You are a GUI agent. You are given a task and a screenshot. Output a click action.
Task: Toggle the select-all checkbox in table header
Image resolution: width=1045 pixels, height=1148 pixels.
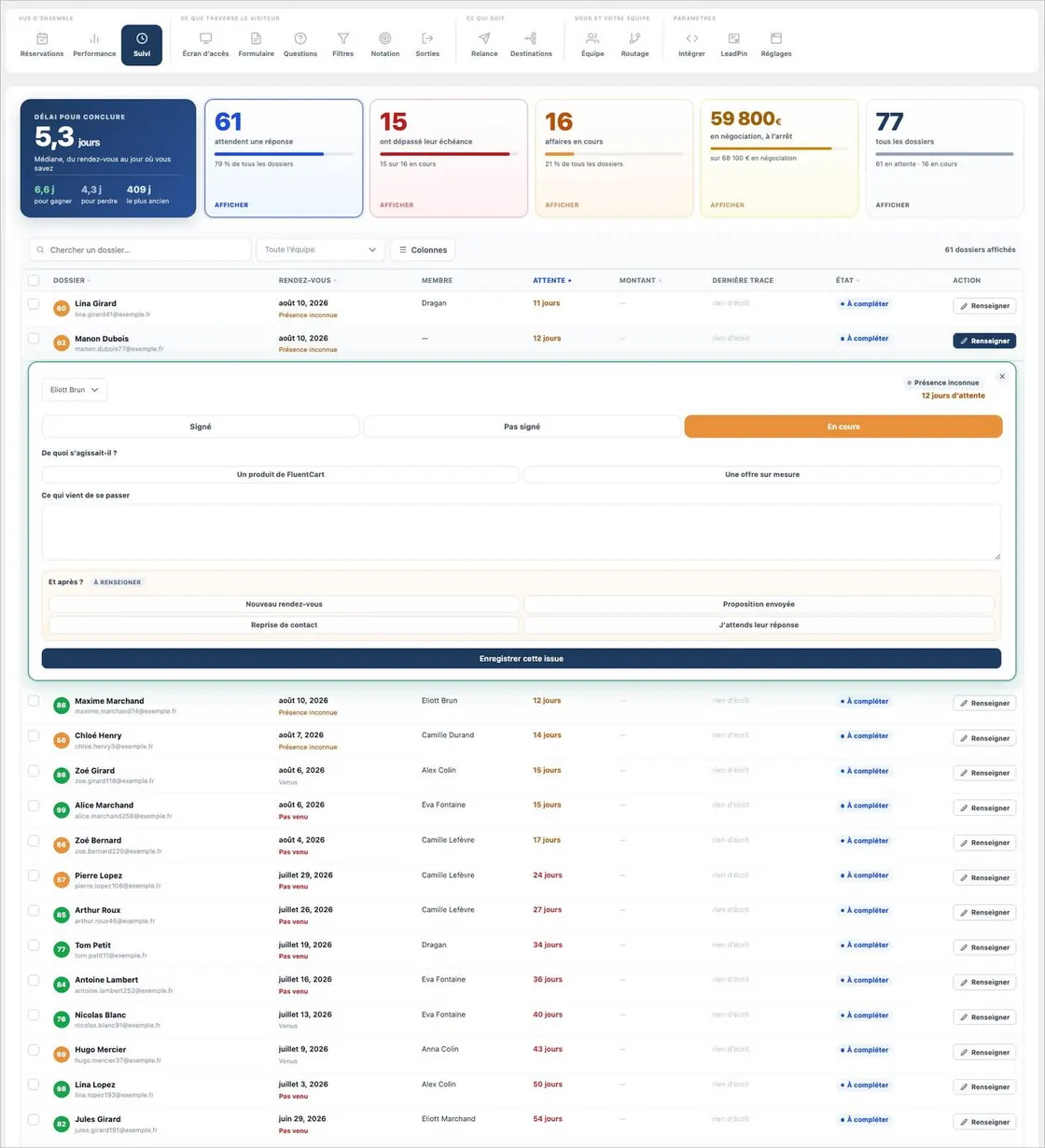tap(34, 280)
